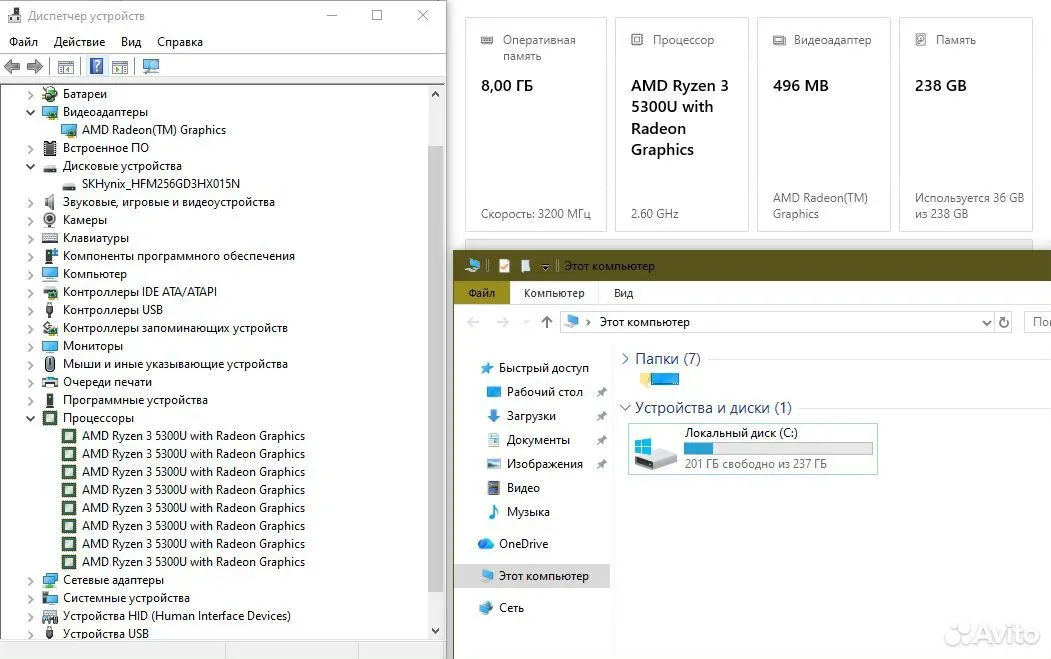
Task: Expand the Контроллеры USB node
Action: 30,310
